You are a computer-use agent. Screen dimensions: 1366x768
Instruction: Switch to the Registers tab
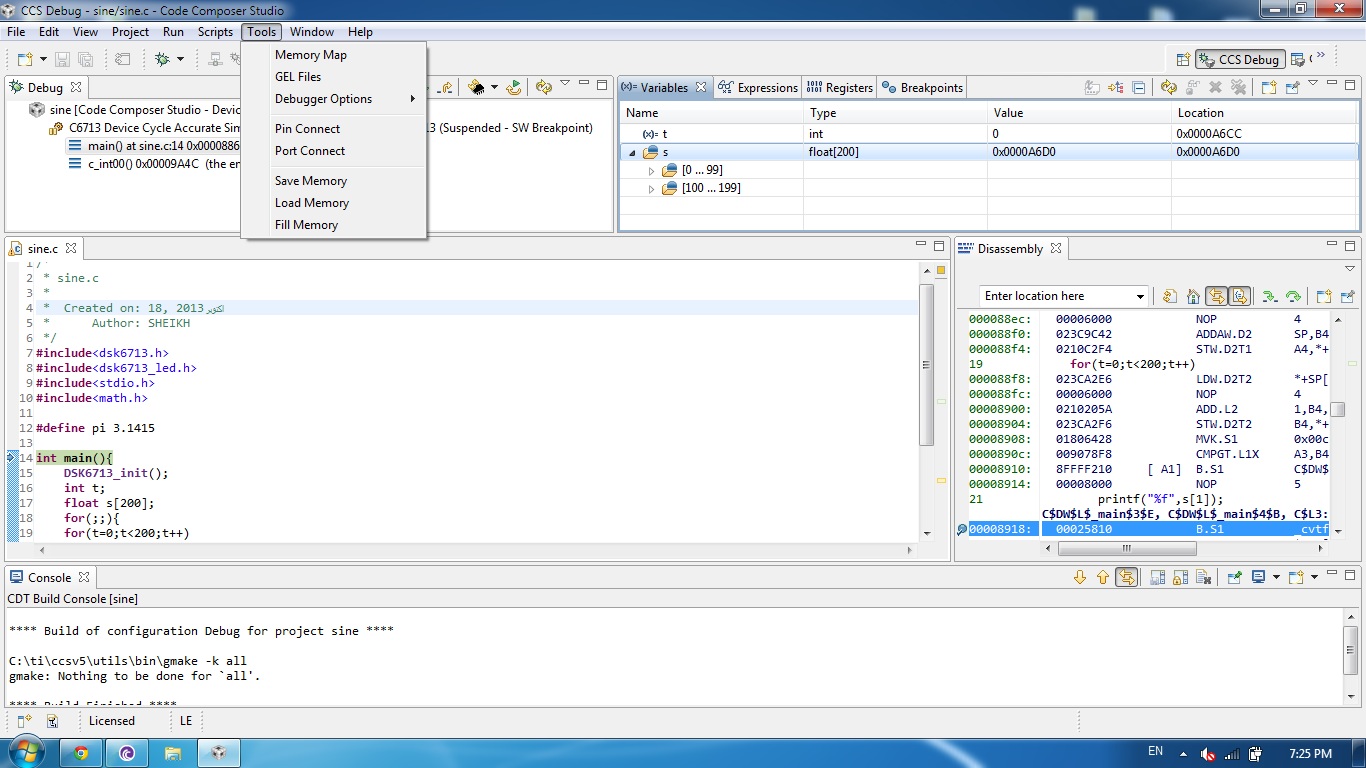pos(840,88)
